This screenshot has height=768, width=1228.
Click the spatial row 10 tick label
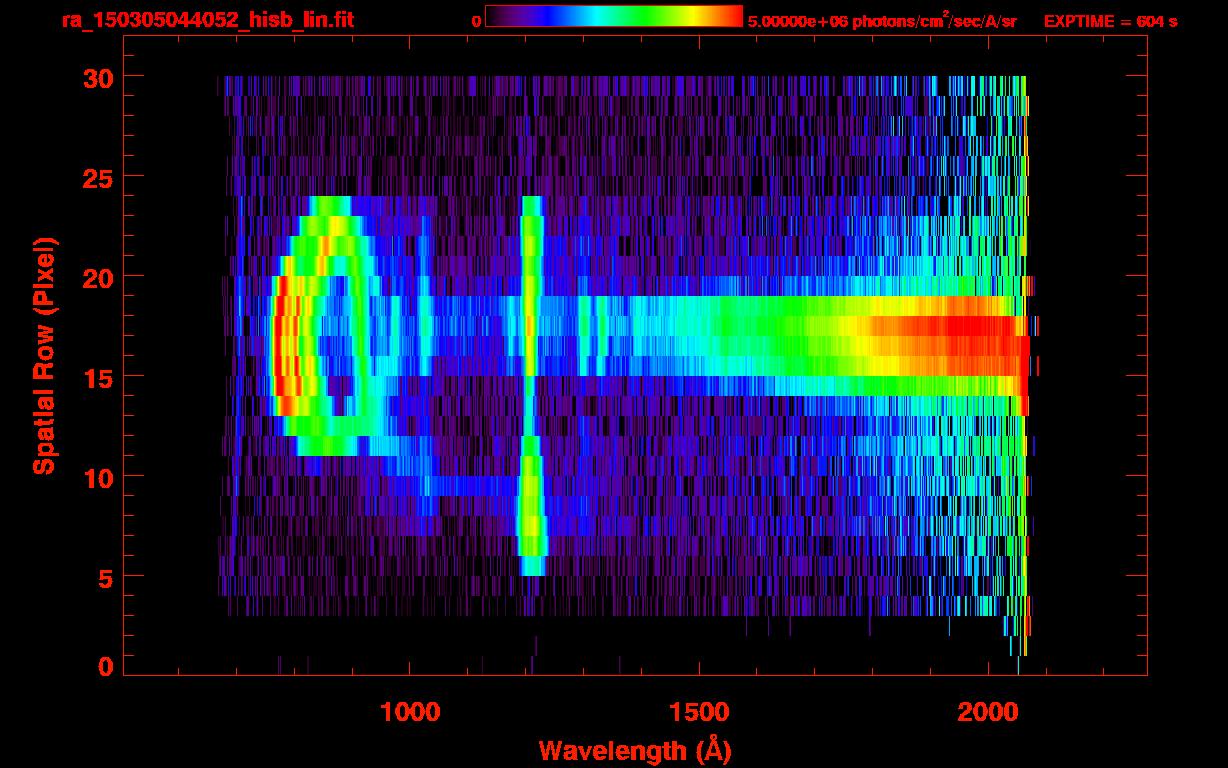(x=97, y=477)
